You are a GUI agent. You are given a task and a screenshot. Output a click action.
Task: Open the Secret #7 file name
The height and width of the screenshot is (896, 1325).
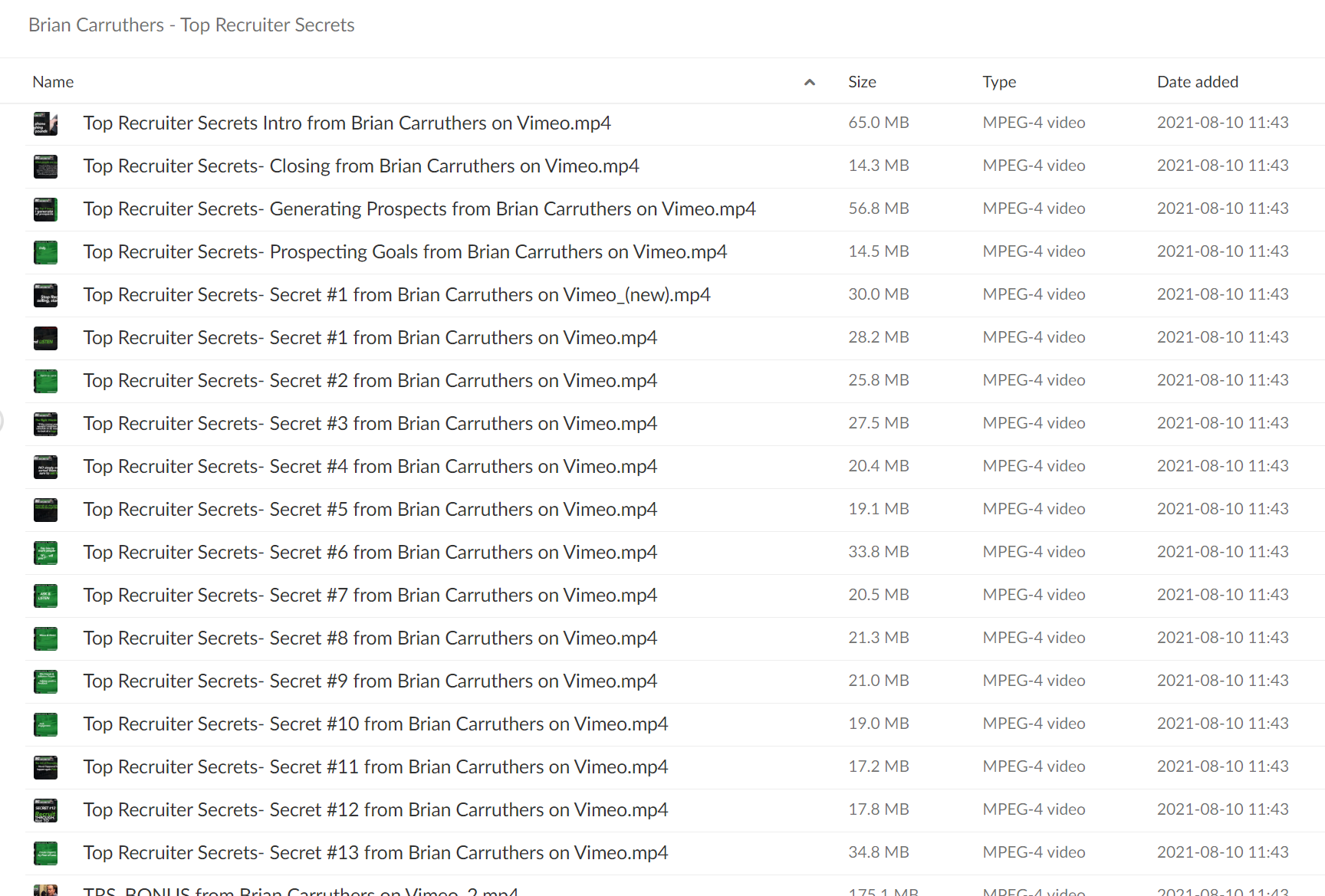click(370, 596)
